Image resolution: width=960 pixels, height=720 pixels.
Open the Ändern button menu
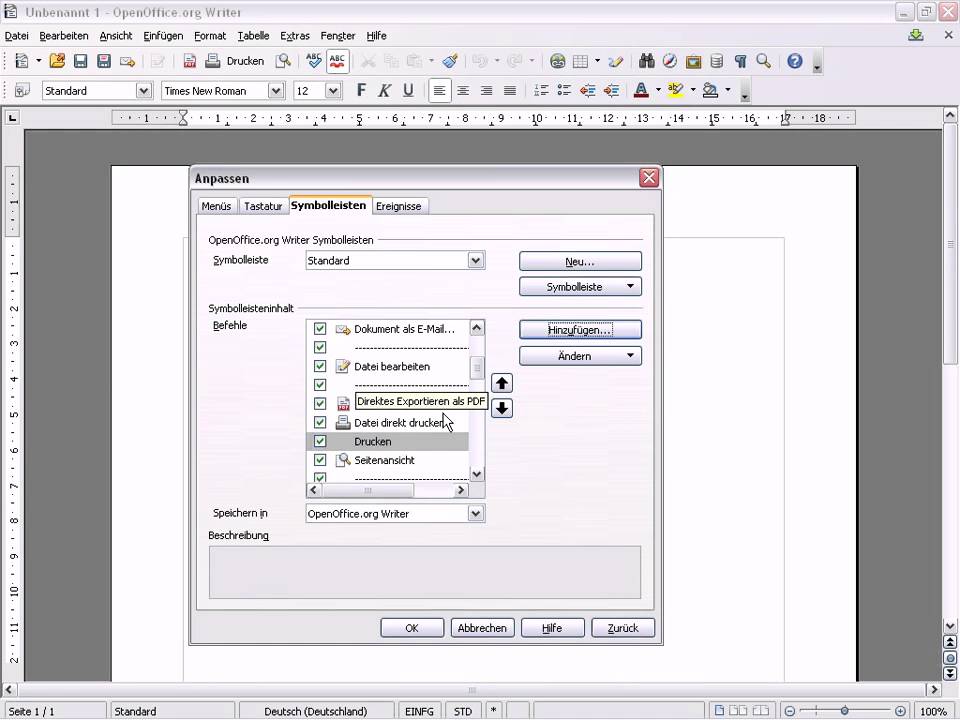coord(580,356)
